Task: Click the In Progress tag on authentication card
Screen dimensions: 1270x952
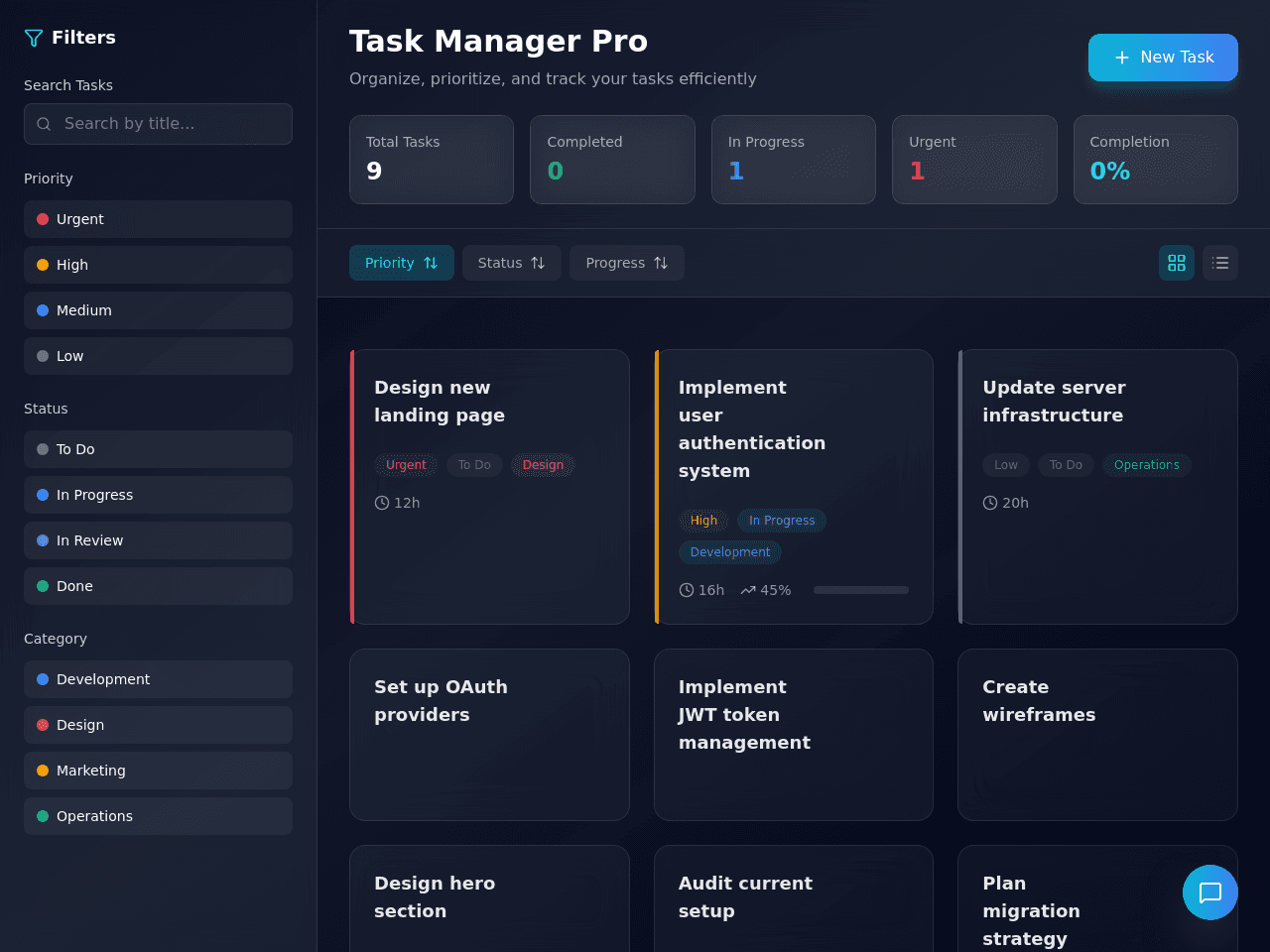Action: coord(782,521)
